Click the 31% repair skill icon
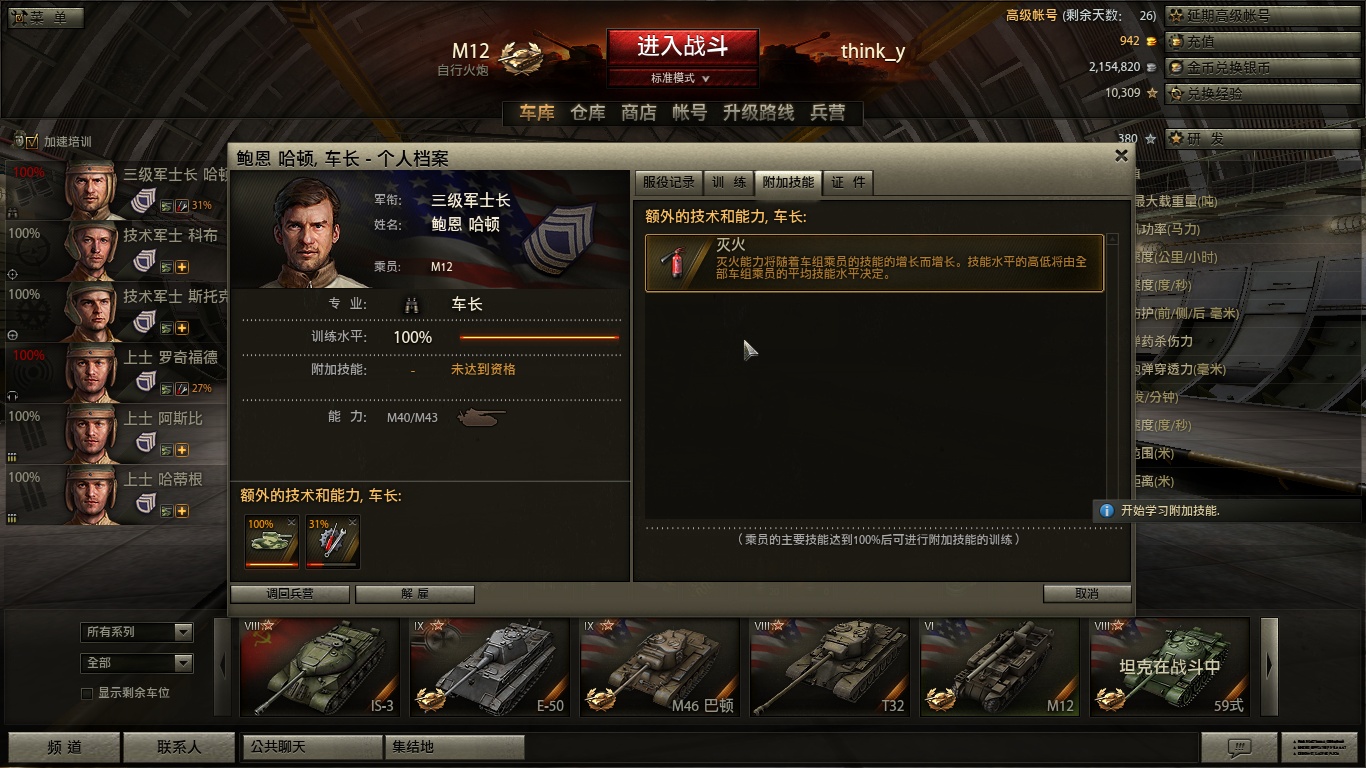The height and width of the screenshot is (768, 1366). [332, 542]
